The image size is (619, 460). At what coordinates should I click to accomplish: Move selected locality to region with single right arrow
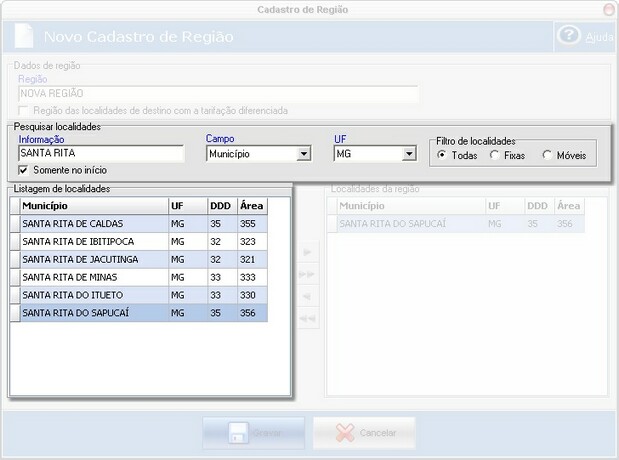point(308,252)
